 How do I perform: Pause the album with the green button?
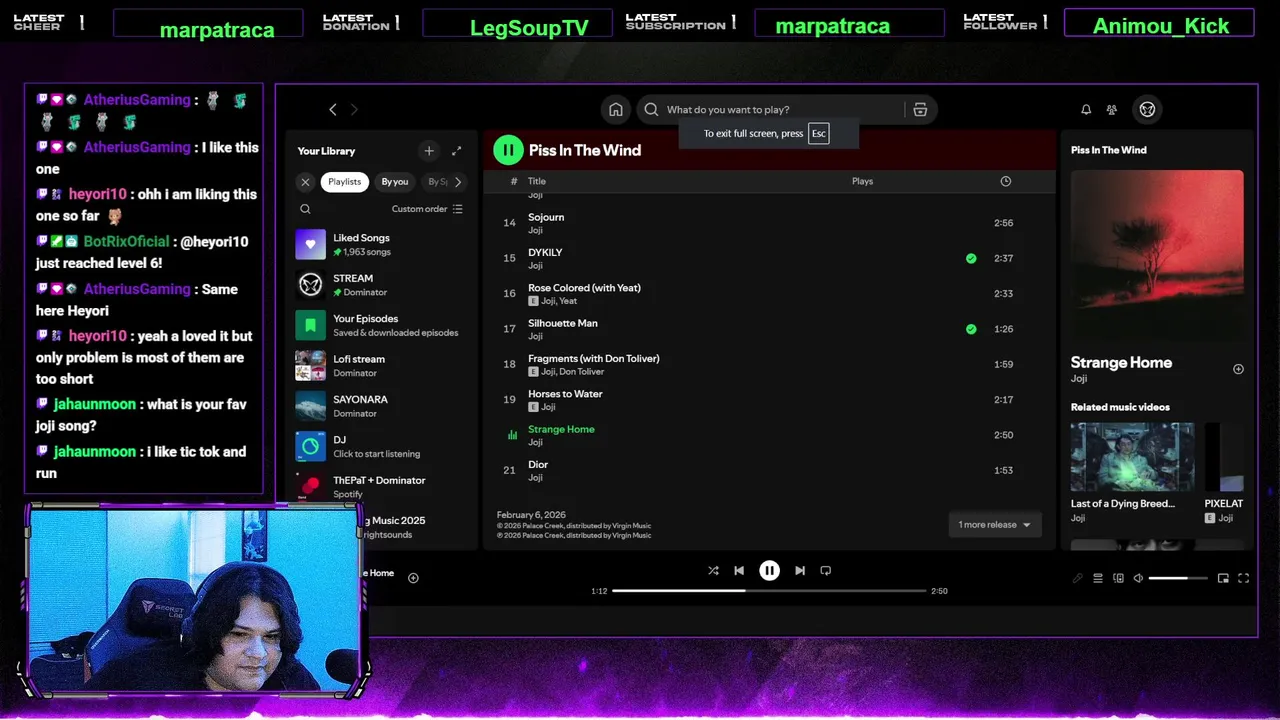[x=508, y=150]
